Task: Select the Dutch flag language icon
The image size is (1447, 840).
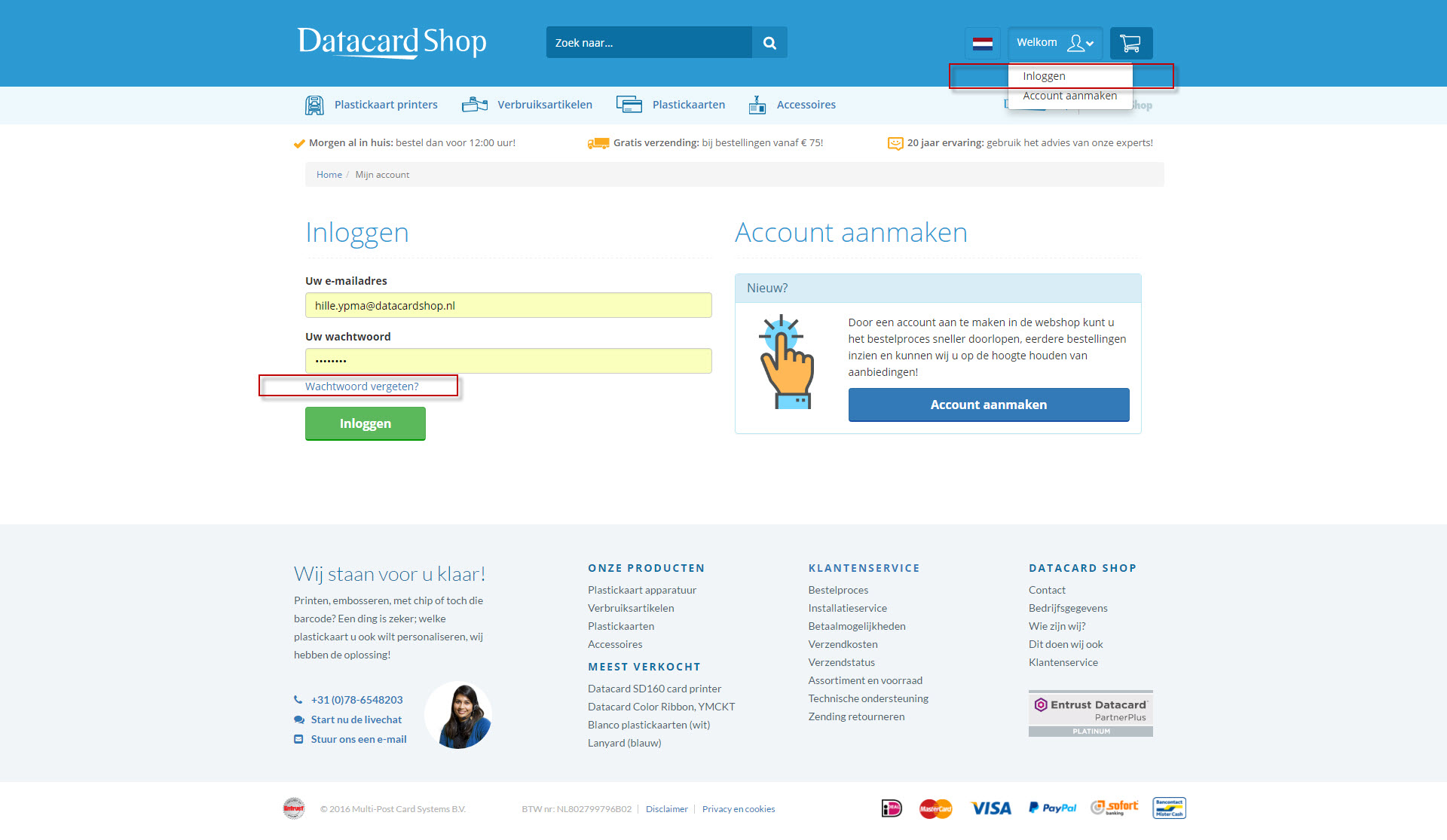Action: coord(983,43)
